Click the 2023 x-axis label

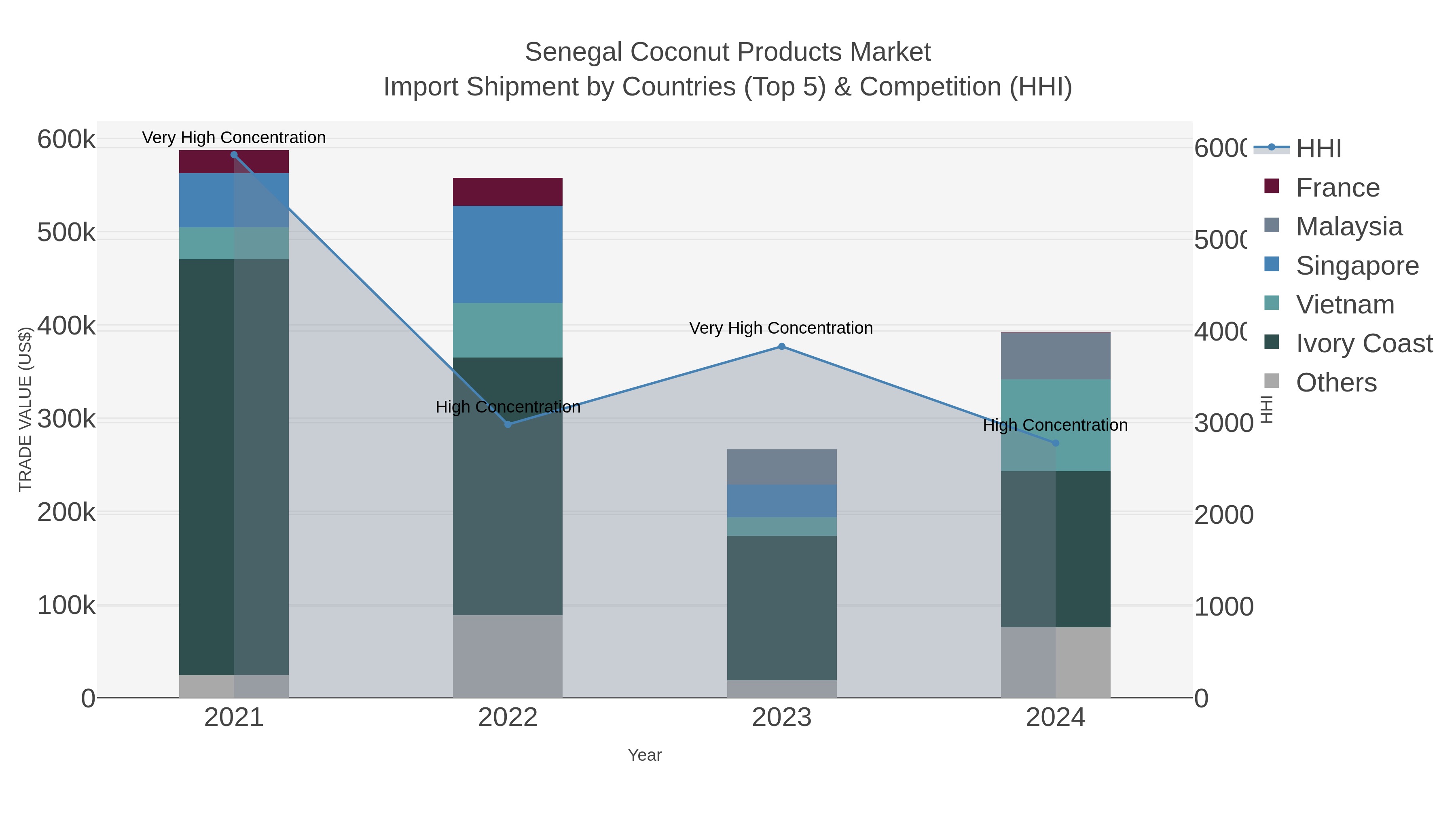click(782, 718)
